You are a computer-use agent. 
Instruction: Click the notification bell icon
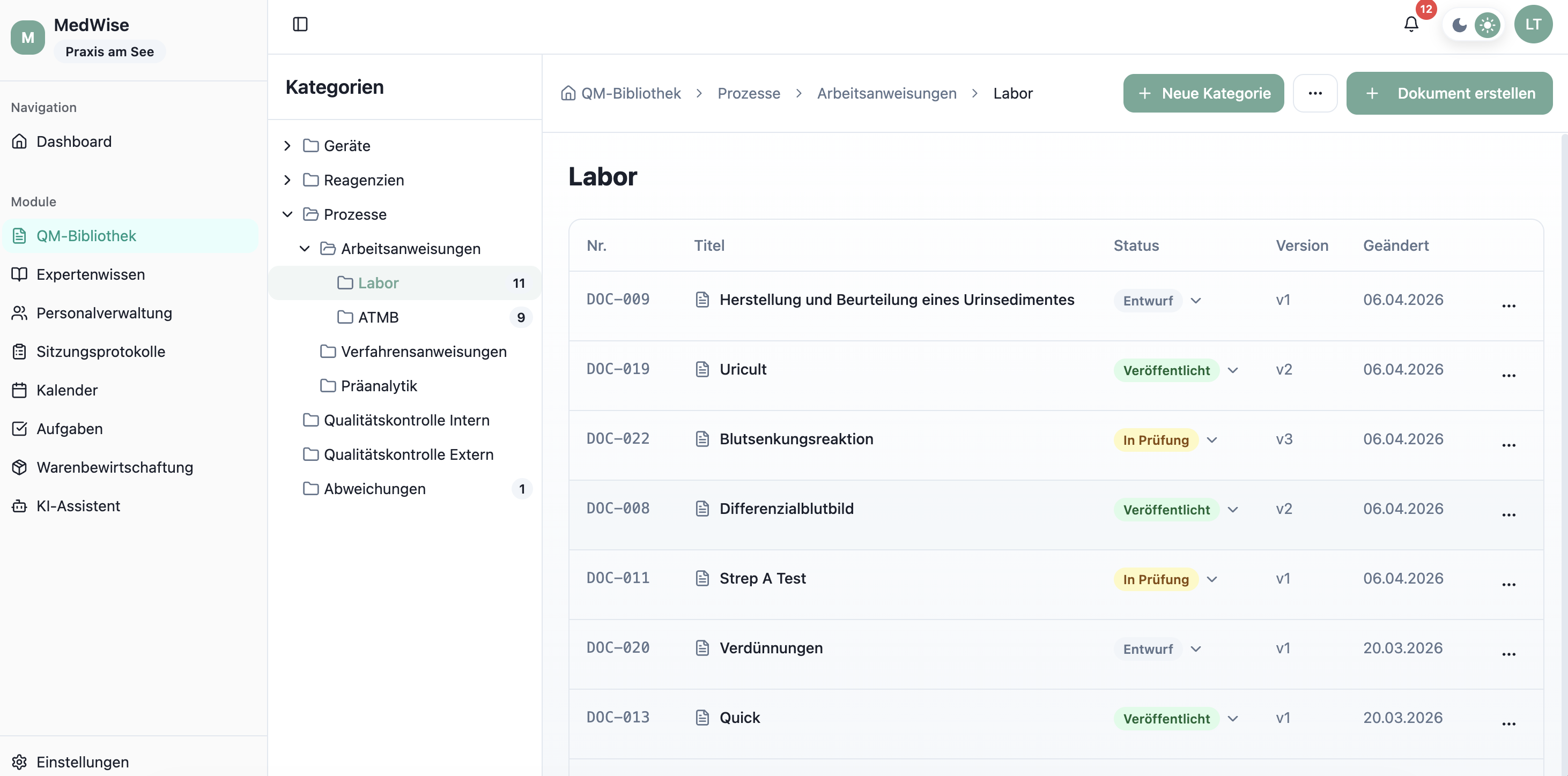(x=1411, y=24)
